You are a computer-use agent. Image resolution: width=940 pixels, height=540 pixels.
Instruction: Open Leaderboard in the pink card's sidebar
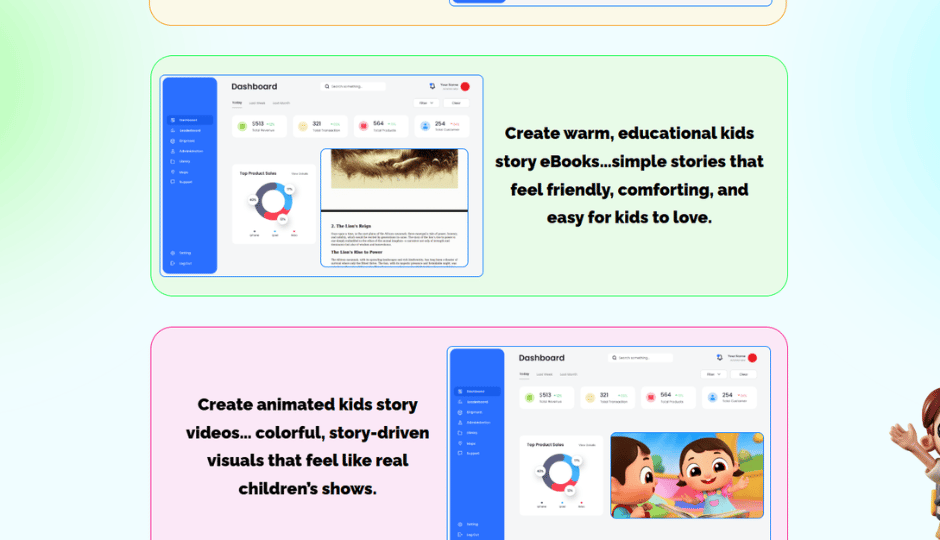[474, 402]
